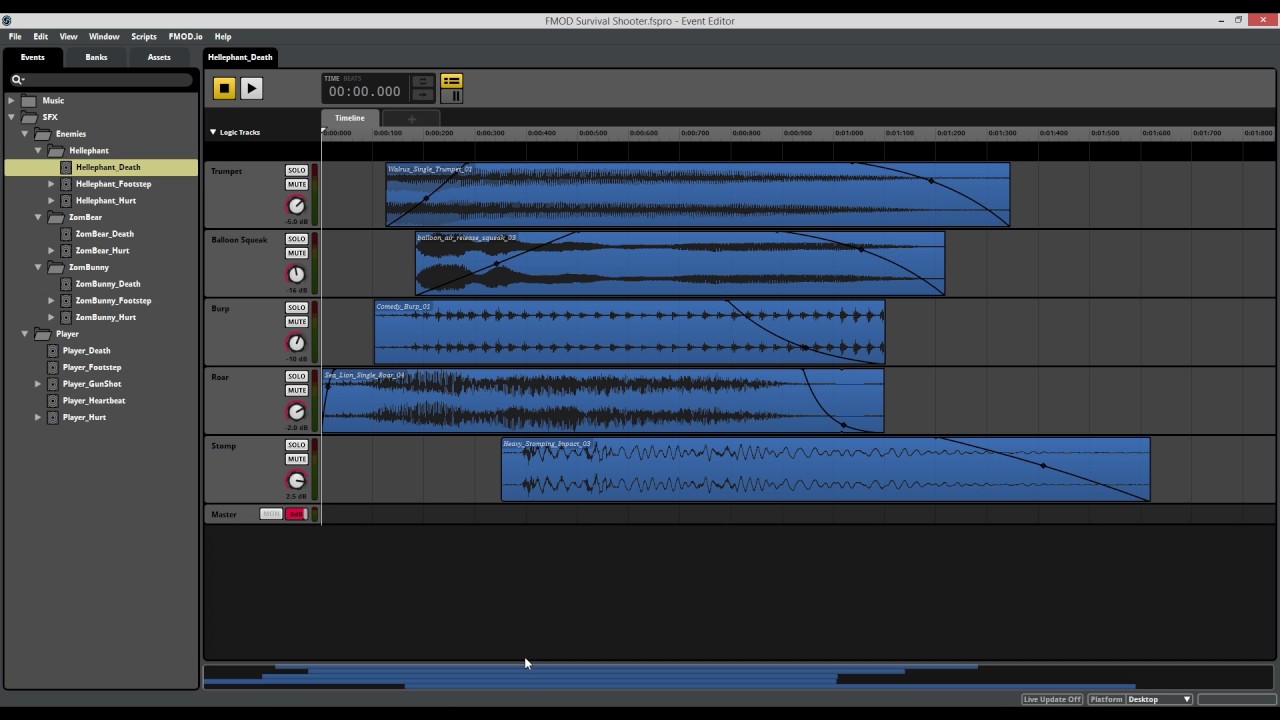
Task: Open the Edit menu
Action: [40, 36]
